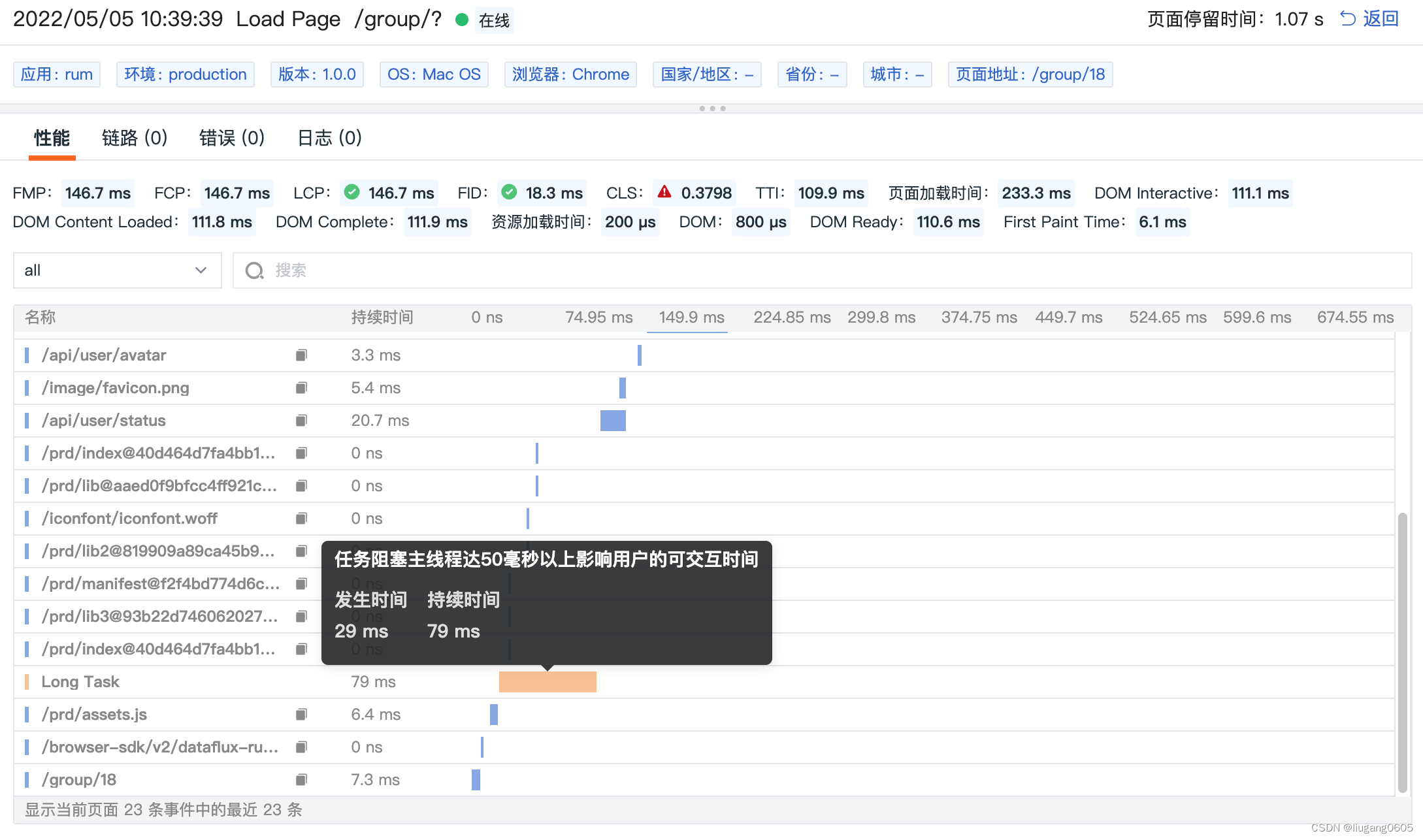Copy icon next to /browser-sdk/v2/dataflux-ru row
Image resolution: width=1423 pixels, height=840 pixels.
point(301,747)
